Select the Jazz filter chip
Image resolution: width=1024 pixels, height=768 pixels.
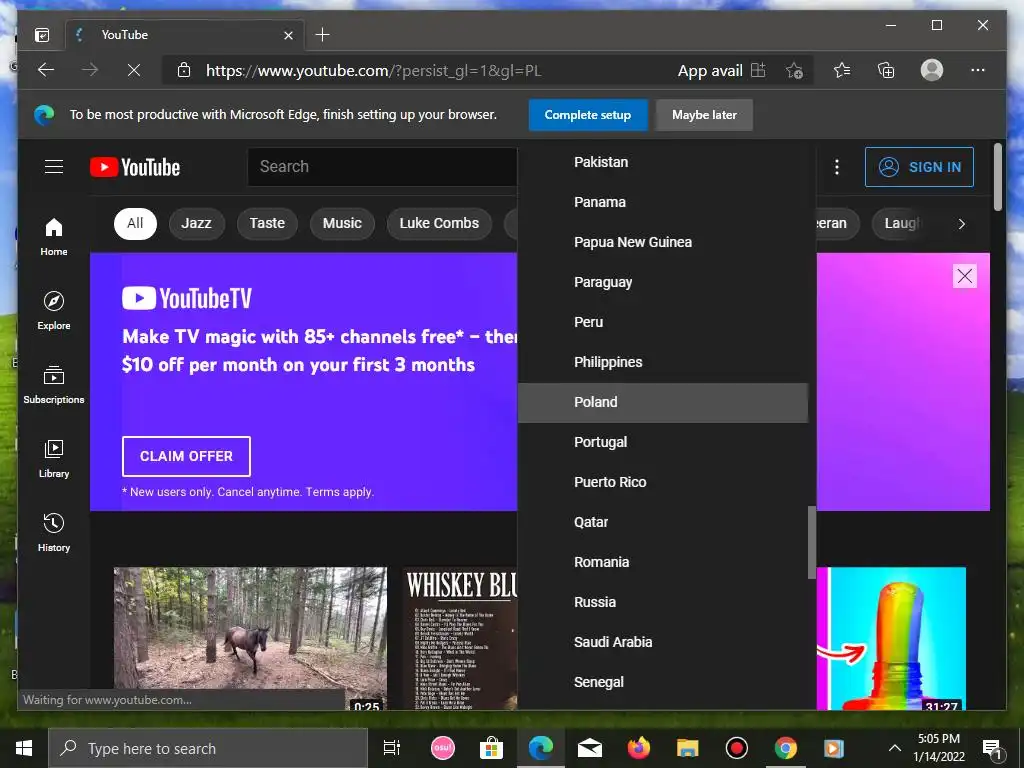tap(197, 223)
